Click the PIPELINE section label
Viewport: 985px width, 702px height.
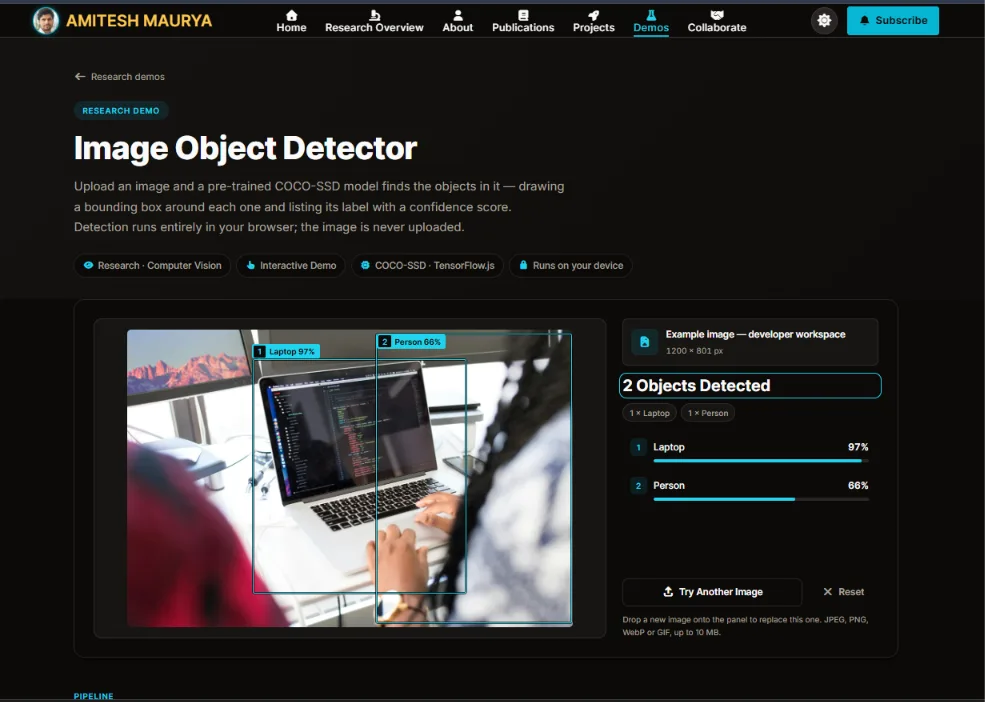(x=94, y=696)
